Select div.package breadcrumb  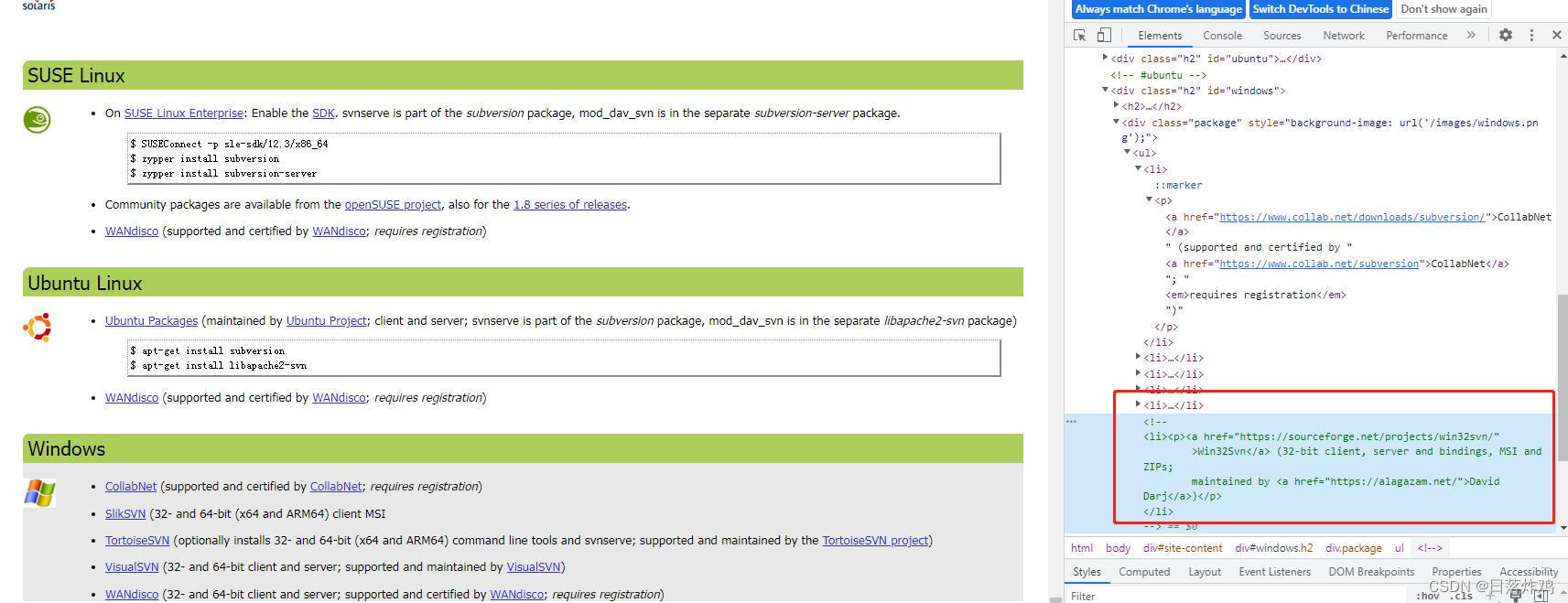pos(1354,548)
